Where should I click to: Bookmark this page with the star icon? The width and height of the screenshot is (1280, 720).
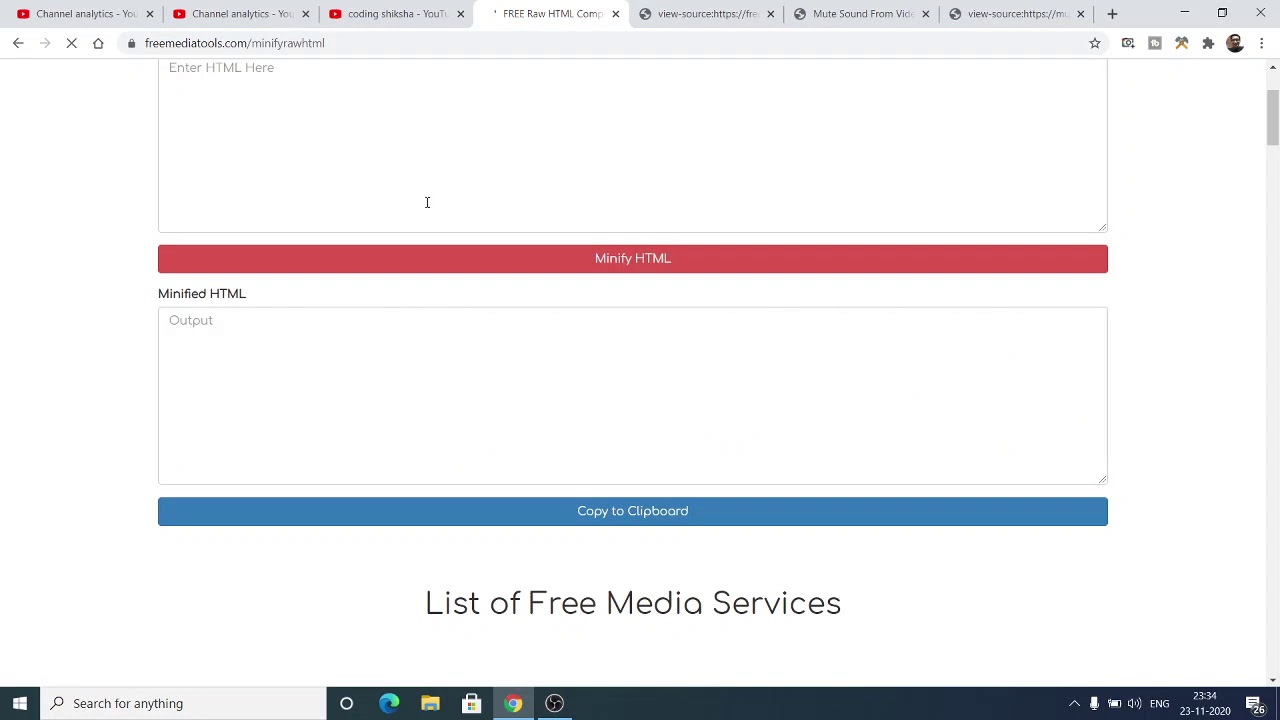(x=1095, y=43)
